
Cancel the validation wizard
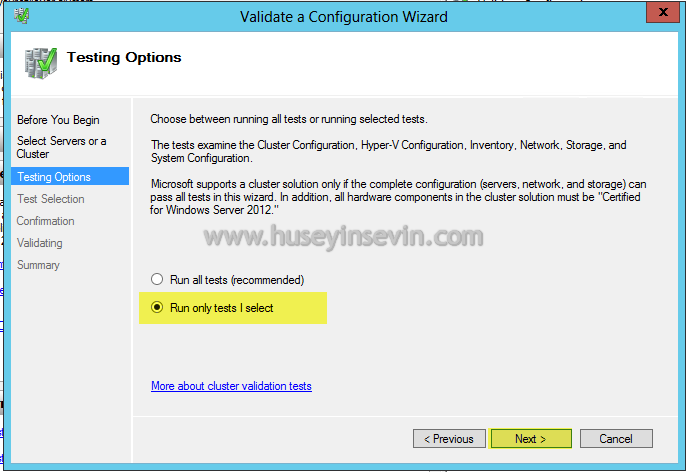(x=616, y=438)
